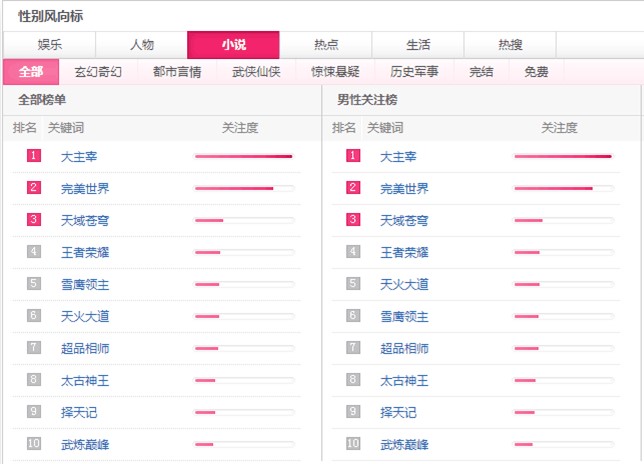
Task: Click 完美世界 attention bar in 男性关注榜
Action: point(564,188)
